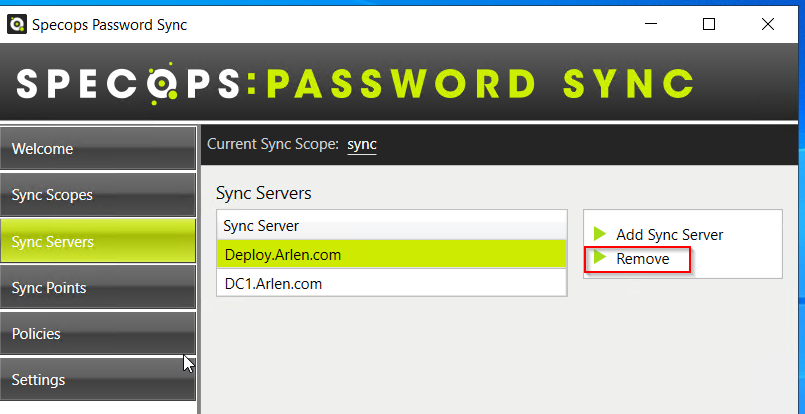Click the Password Sync banner title text
The height and width of the screenshot is (414, 805).
pos(481,84)
